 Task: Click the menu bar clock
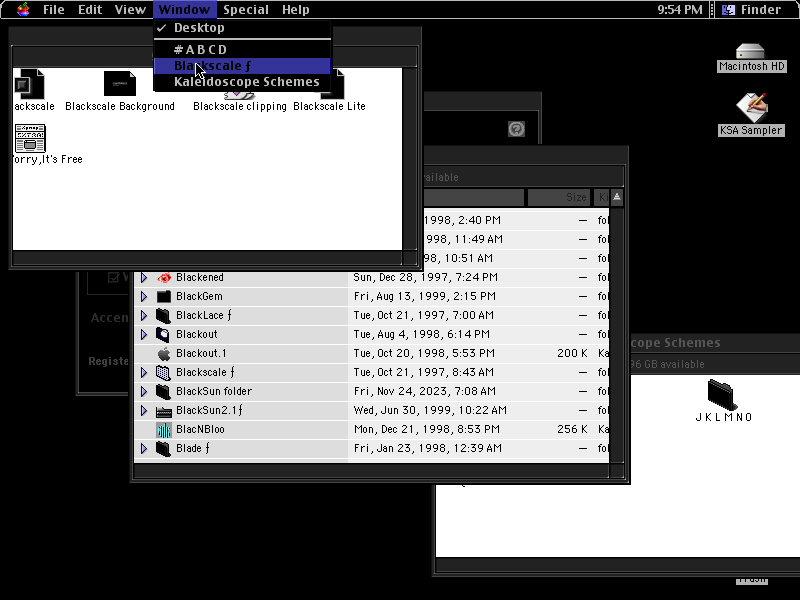(x=680, y=10)
